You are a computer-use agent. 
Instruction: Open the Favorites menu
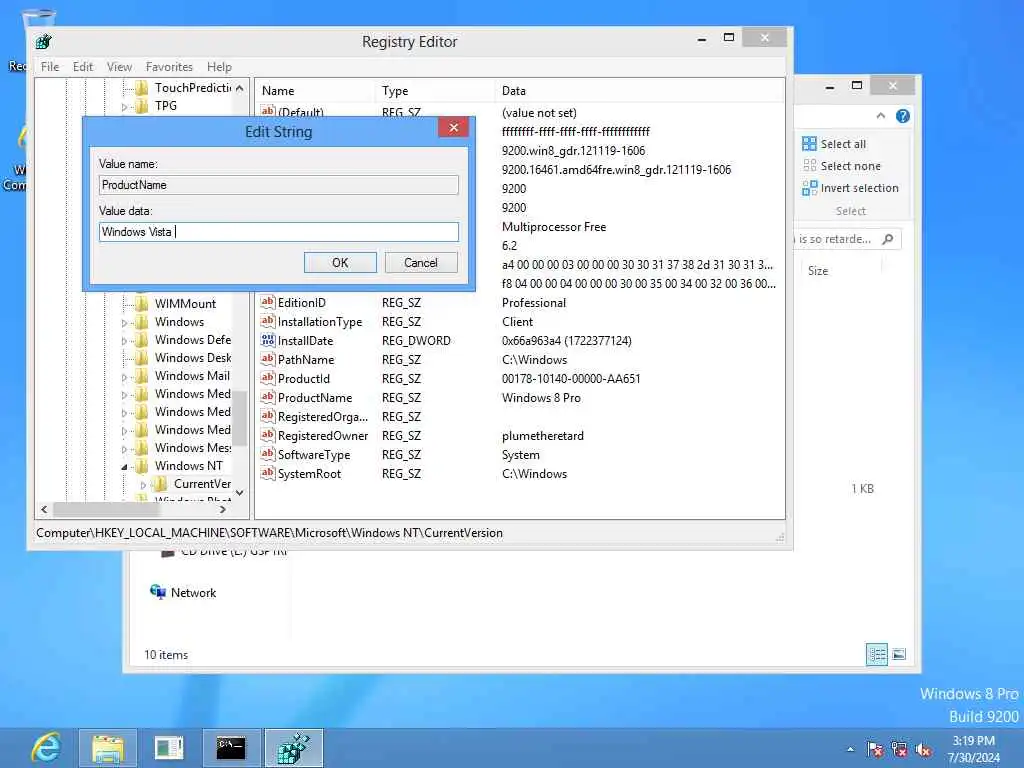pyautogui.click(x=169, y=67)
